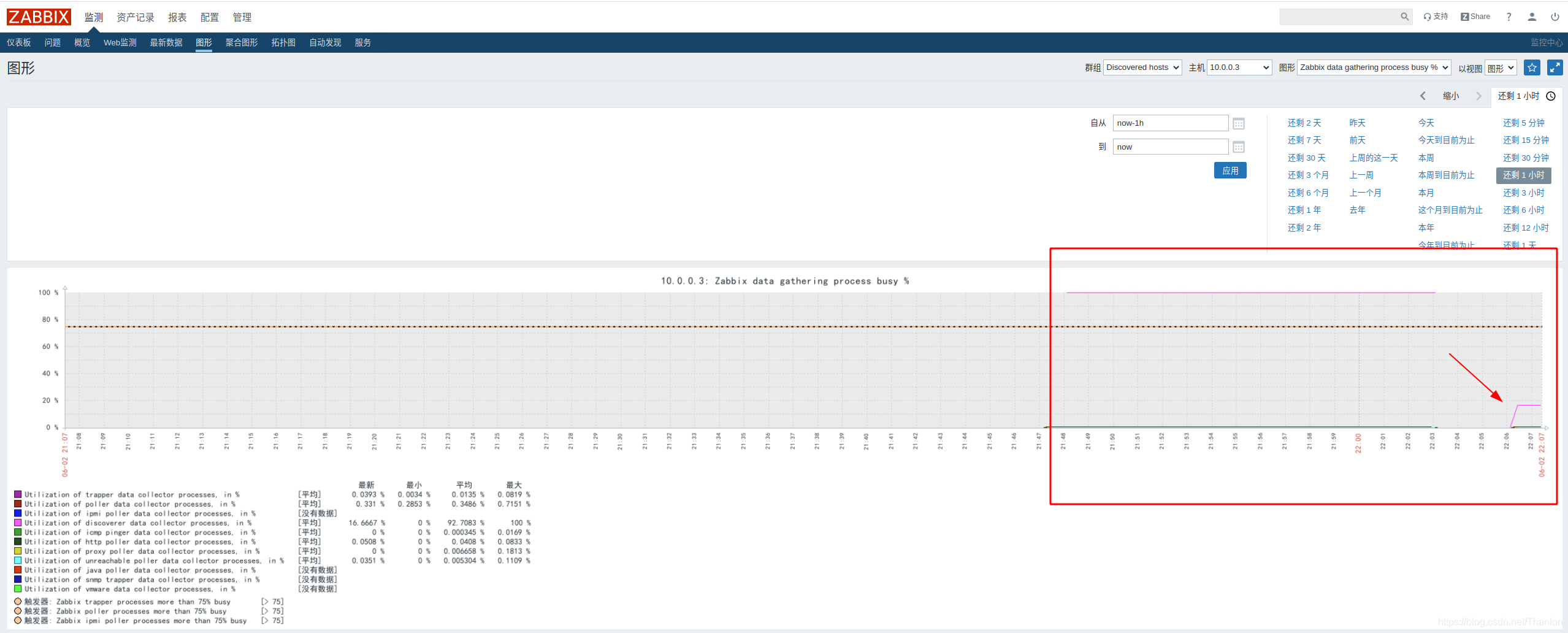Click the 应用 apply button
The width and height of the screenshot is (1568, 633).
(1230, 171)
